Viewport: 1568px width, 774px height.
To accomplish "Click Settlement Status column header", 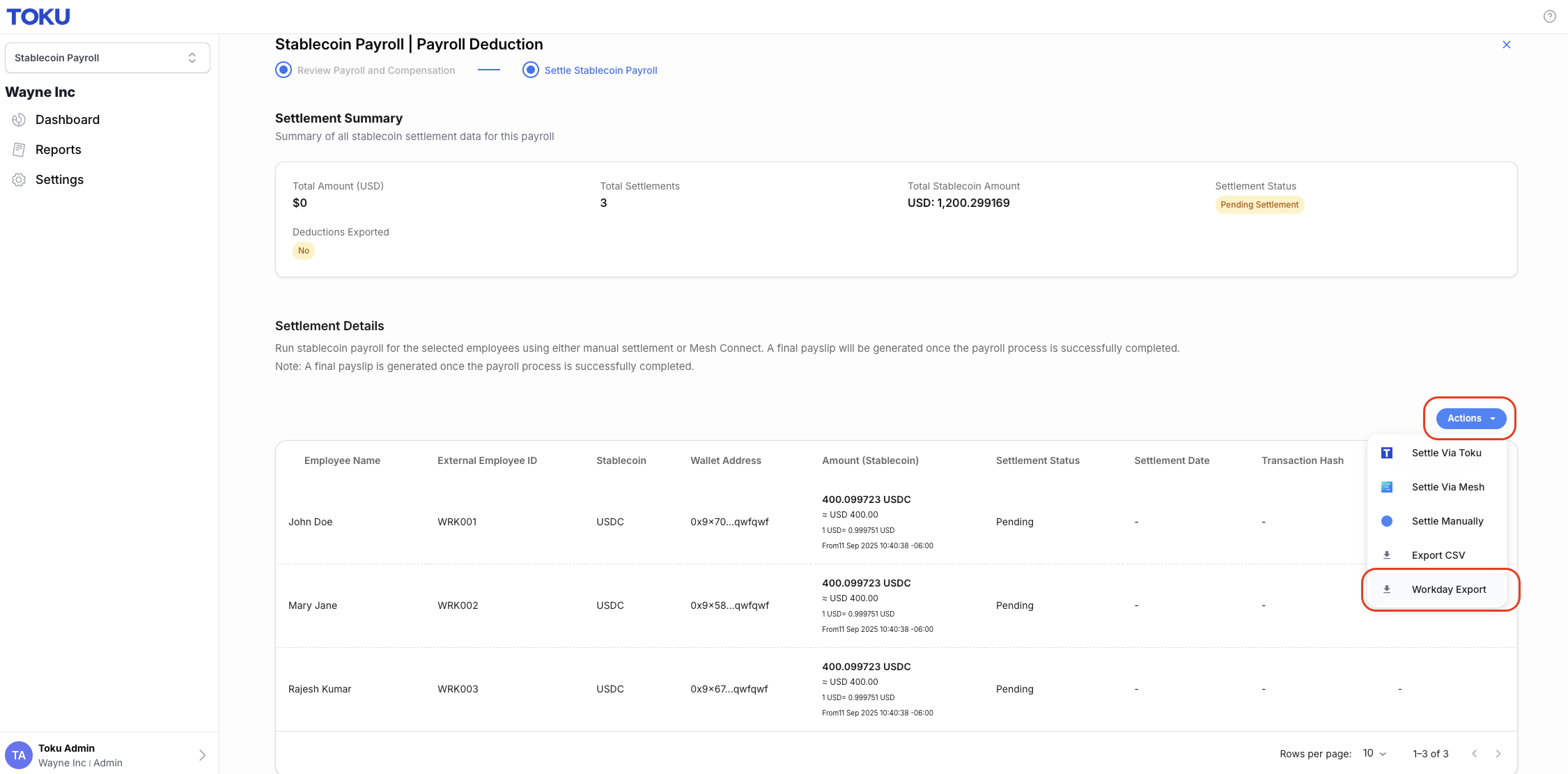I will pos(1038,460).
